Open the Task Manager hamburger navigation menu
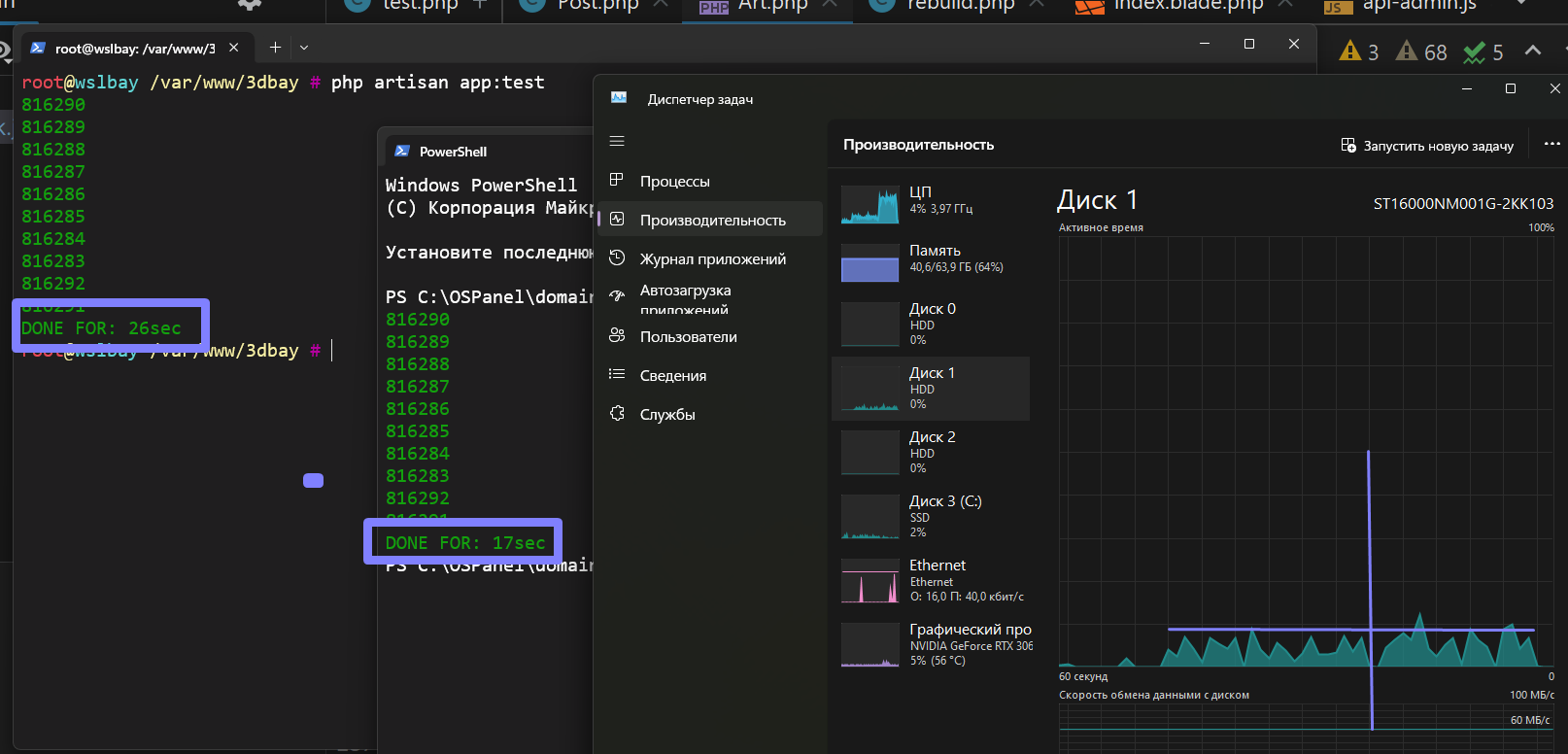The height and width of the screenshot is (754, 1568). point(617,142)
